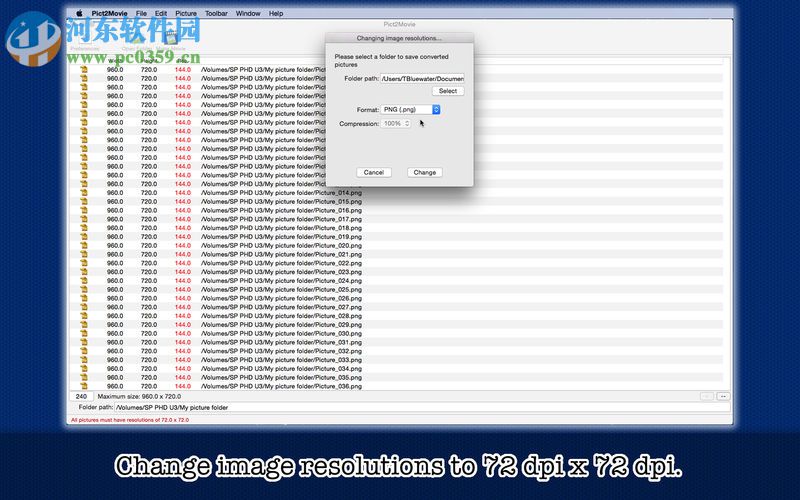Viewport: 800px width, 500px height.
Task: Click the red resolution warning text at the bottom
Action: point(130,420)
